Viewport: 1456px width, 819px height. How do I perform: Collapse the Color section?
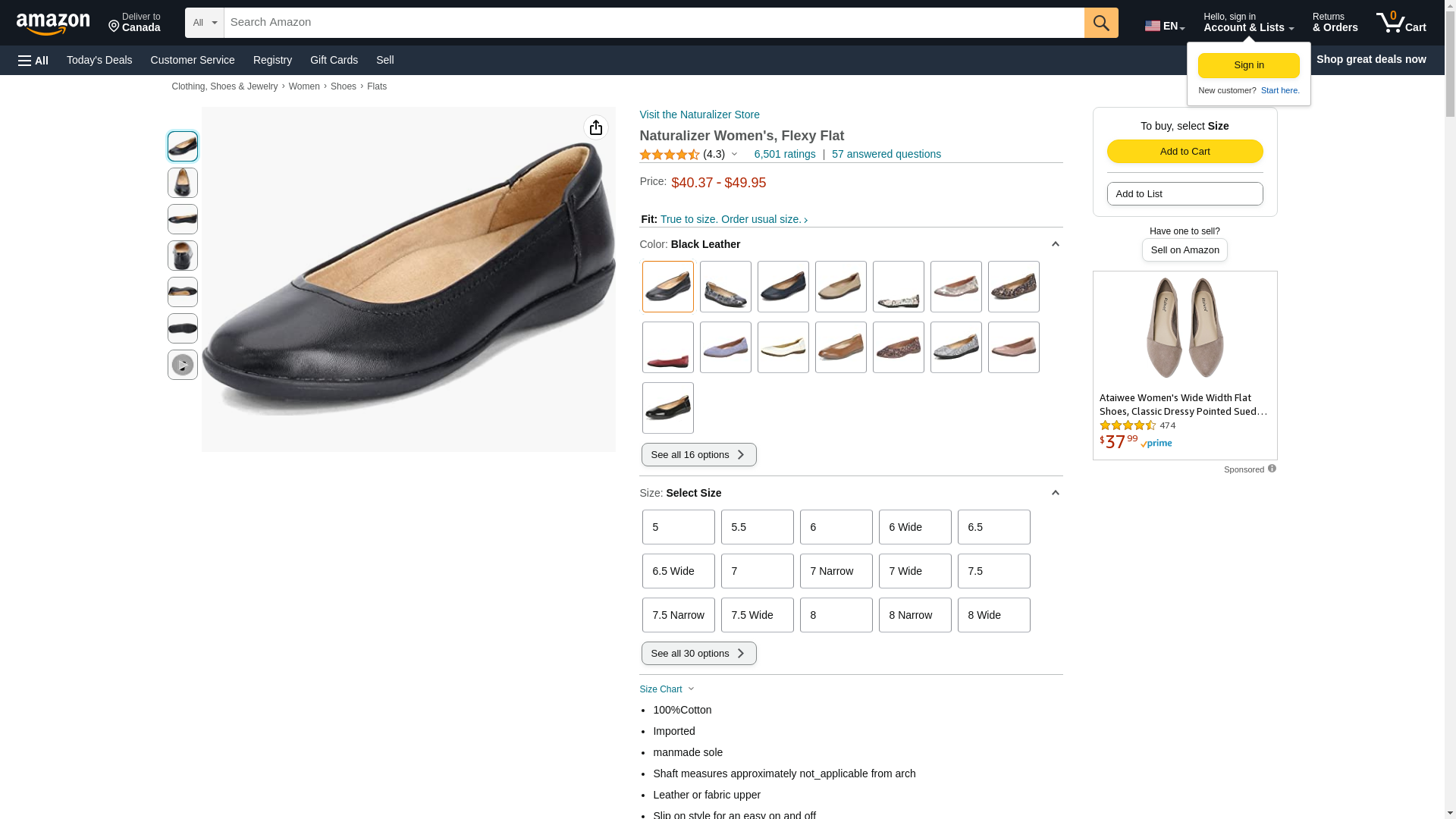click(1055, 244)
